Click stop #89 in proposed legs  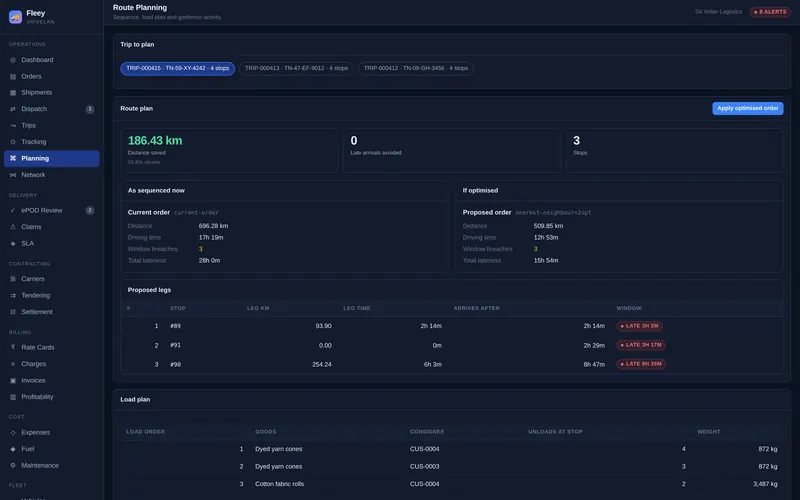[176, 326]
